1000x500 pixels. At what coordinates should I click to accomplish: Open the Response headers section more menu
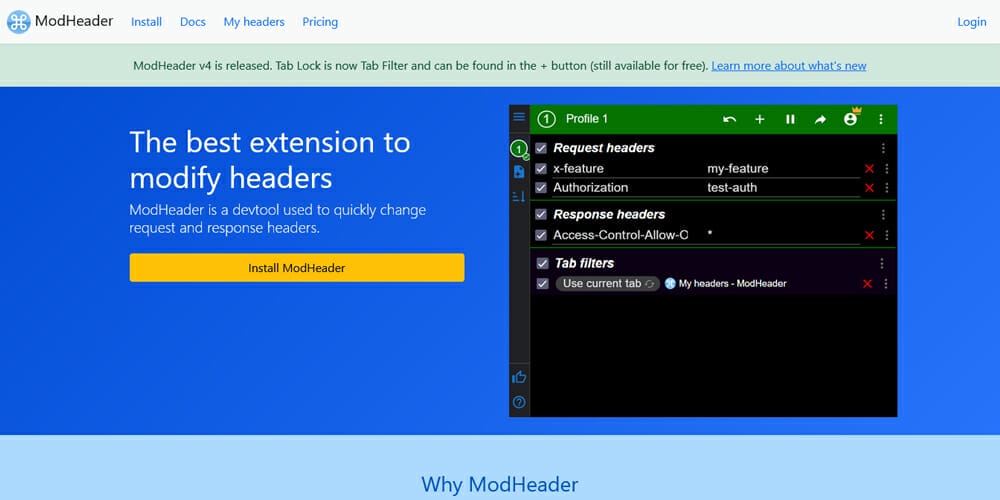click(883, 214)
